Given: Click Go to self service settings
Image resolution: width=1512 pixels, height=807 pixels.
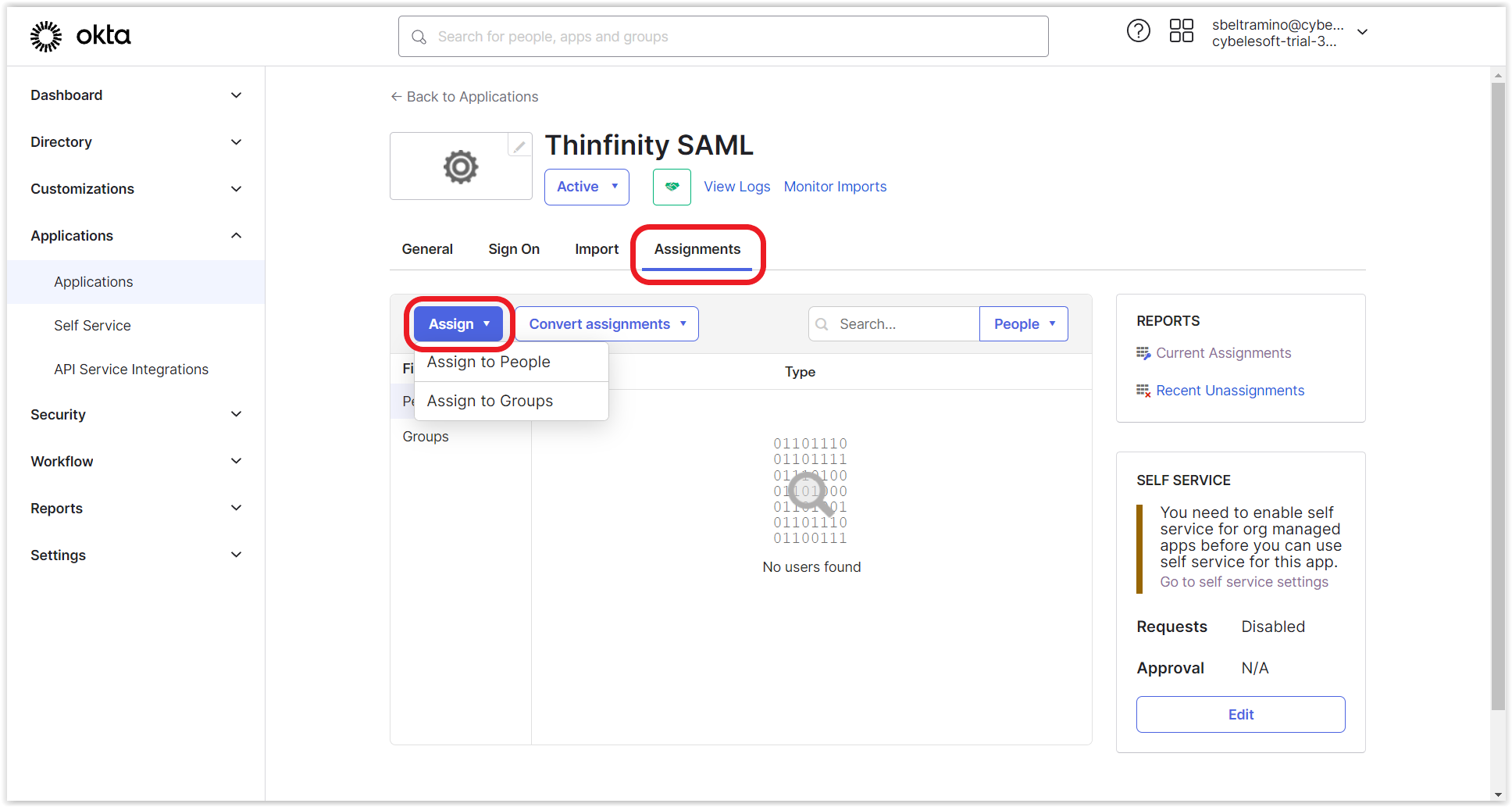Looking at the screenshot, I should pos(1244,582).
